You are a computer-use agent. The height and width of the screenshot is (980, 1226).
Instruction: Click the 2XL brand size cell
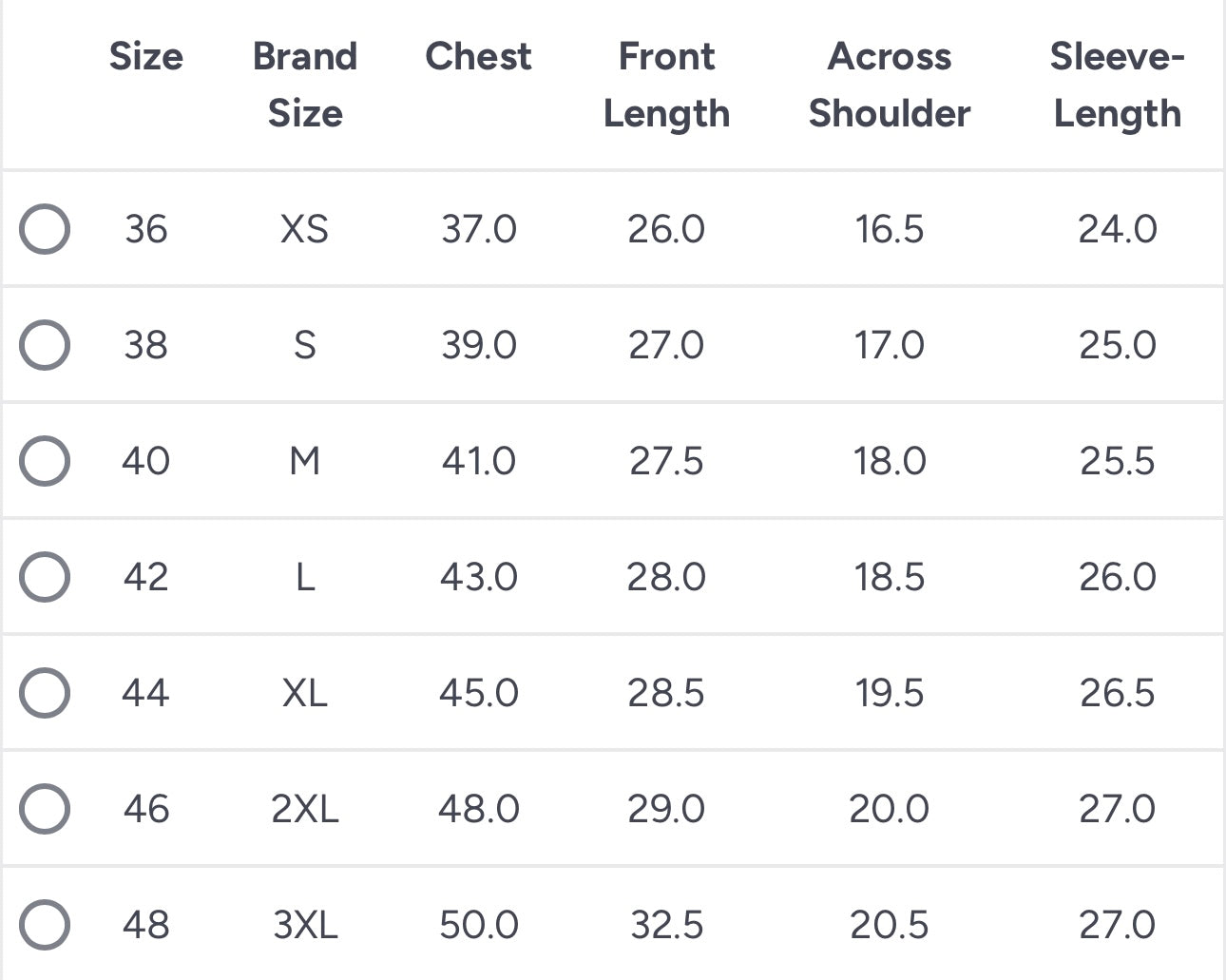pos(305,809)
